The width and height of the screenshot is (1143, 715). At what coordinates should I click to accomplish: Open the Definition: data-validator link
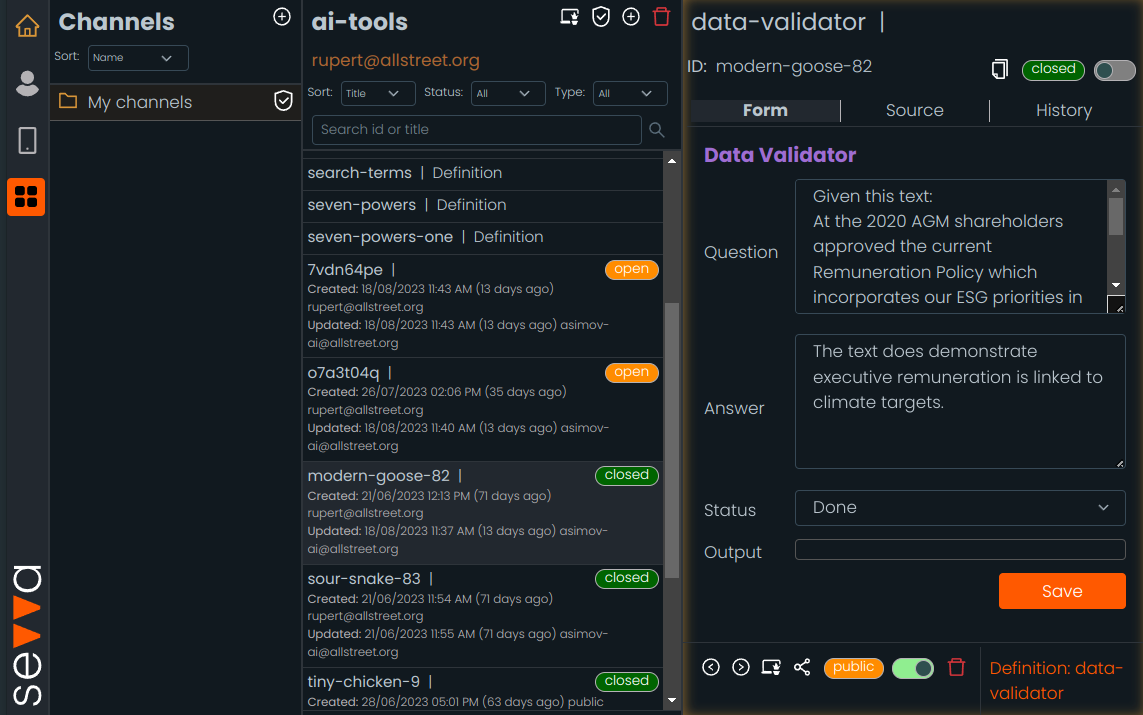coord(1056,680)
